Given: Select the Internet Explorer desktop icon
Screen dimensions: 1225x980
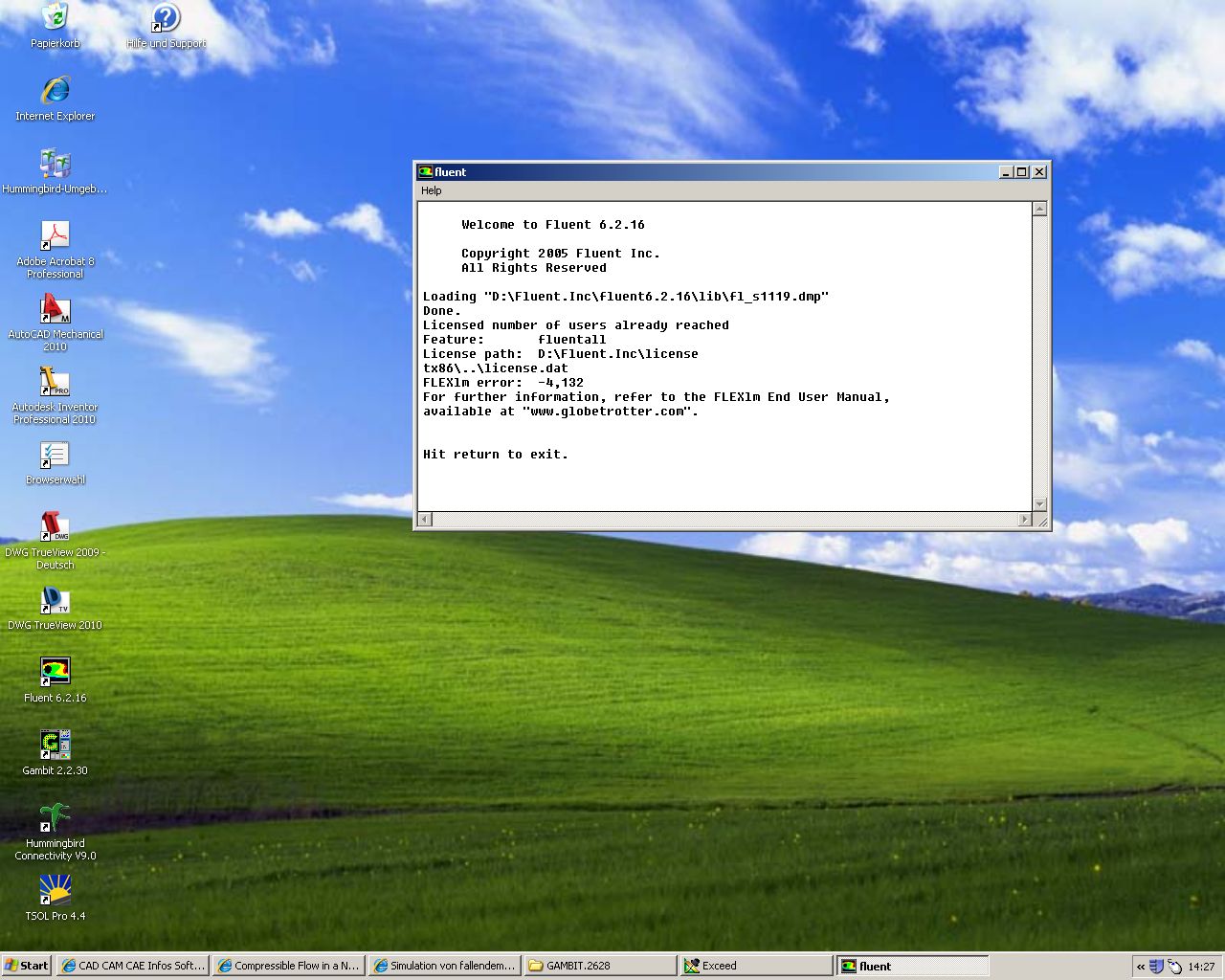Looking at the screenshot, I should 55,99.
